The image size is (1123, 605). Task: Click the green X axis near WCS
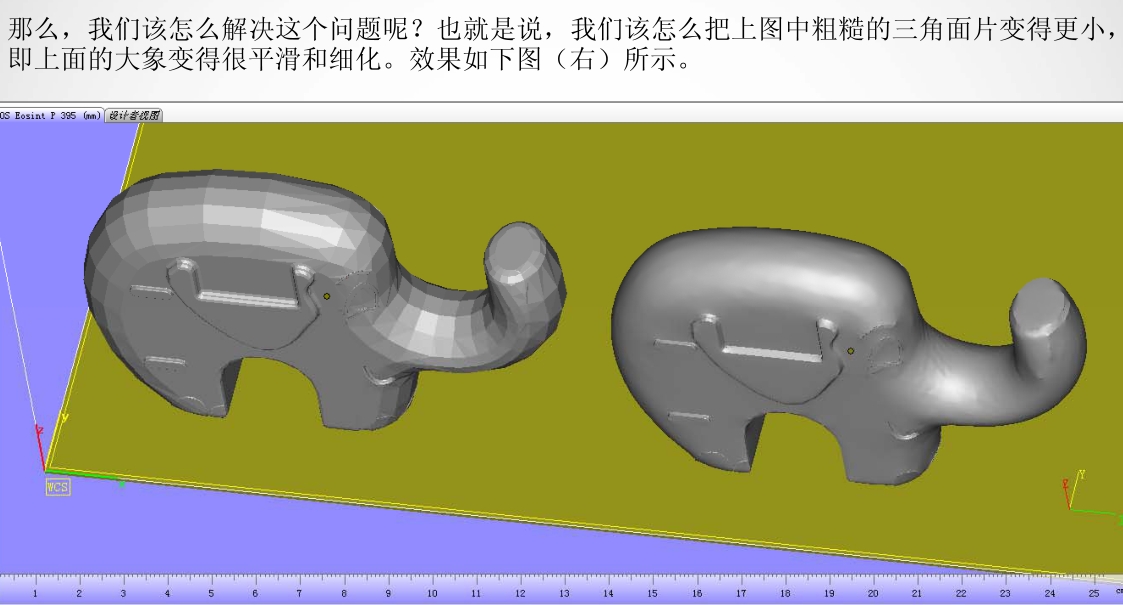90,477
